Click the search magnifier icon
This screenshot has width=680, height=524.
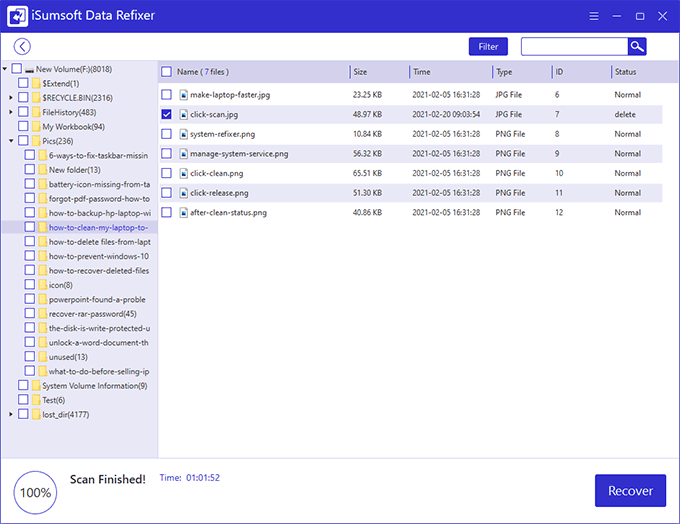point(637,46)
